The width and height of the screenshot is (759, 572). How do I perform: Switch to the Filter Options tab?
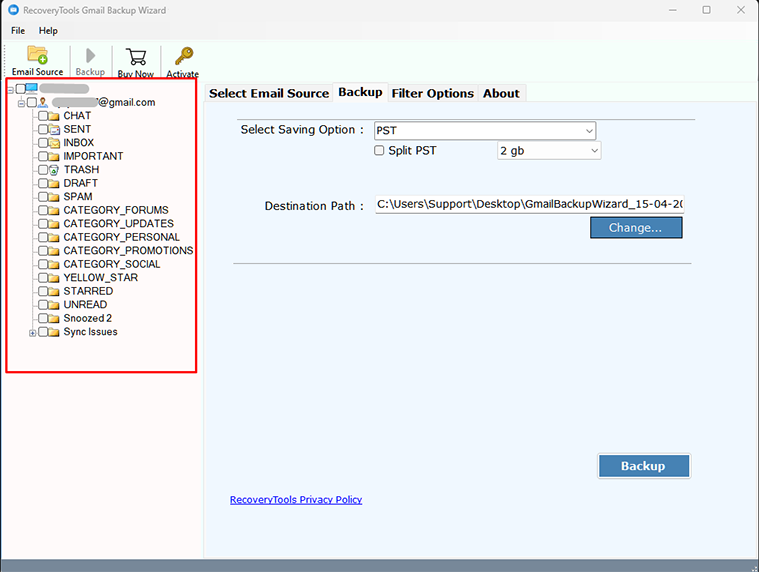coord(433,93)
